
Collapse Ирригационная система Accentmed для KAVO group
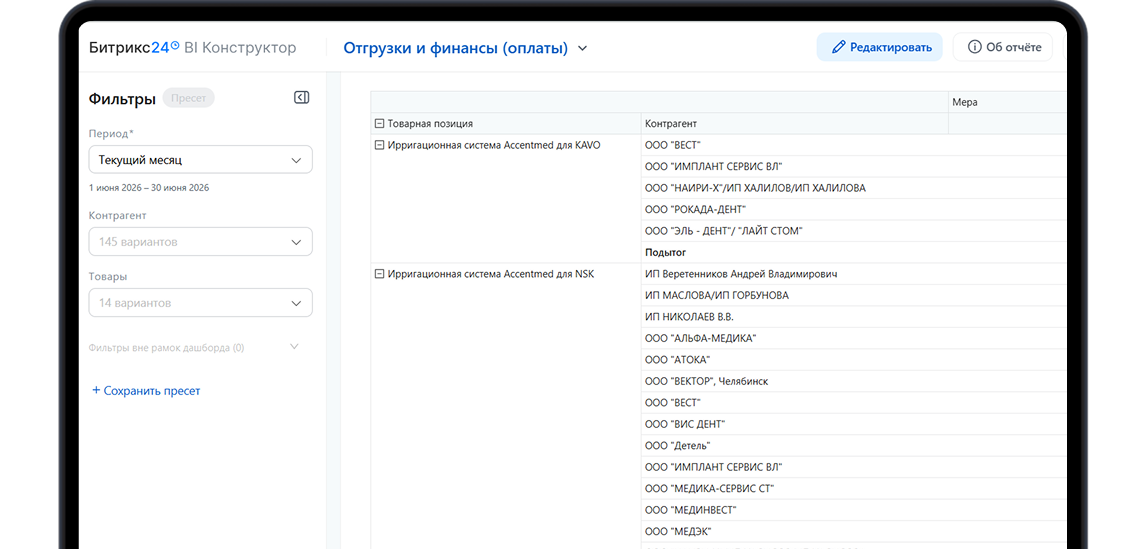[379, 145]
